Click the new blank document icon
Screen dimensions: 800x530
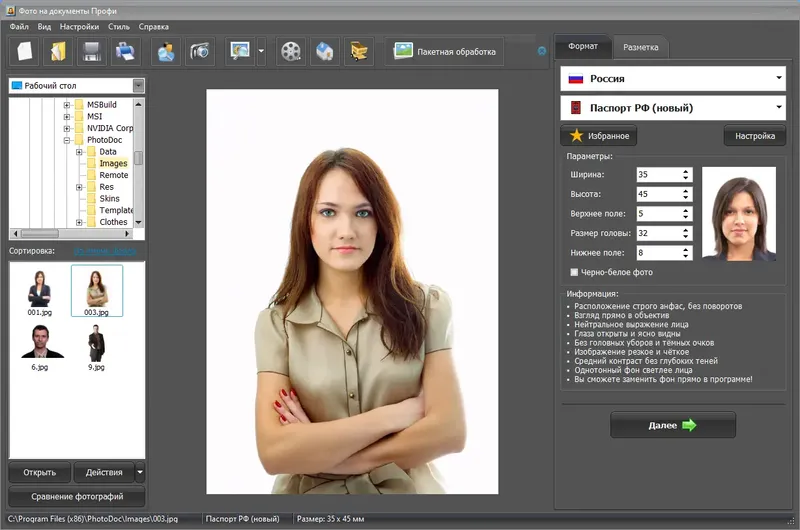pyautogui.click(x=25, y=51)
